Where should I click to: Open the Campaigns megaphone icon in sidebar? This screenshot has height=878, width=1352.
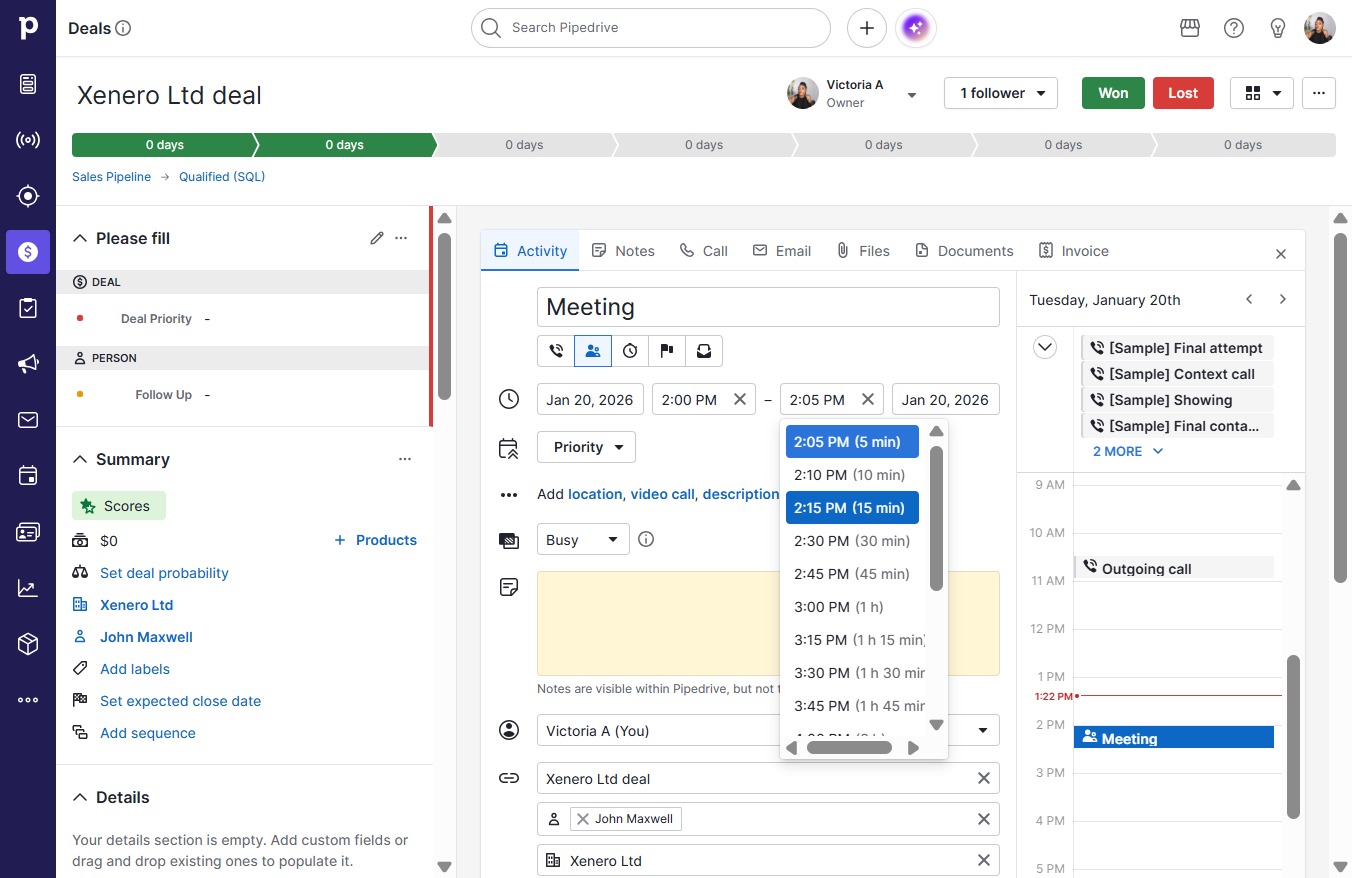28,364
